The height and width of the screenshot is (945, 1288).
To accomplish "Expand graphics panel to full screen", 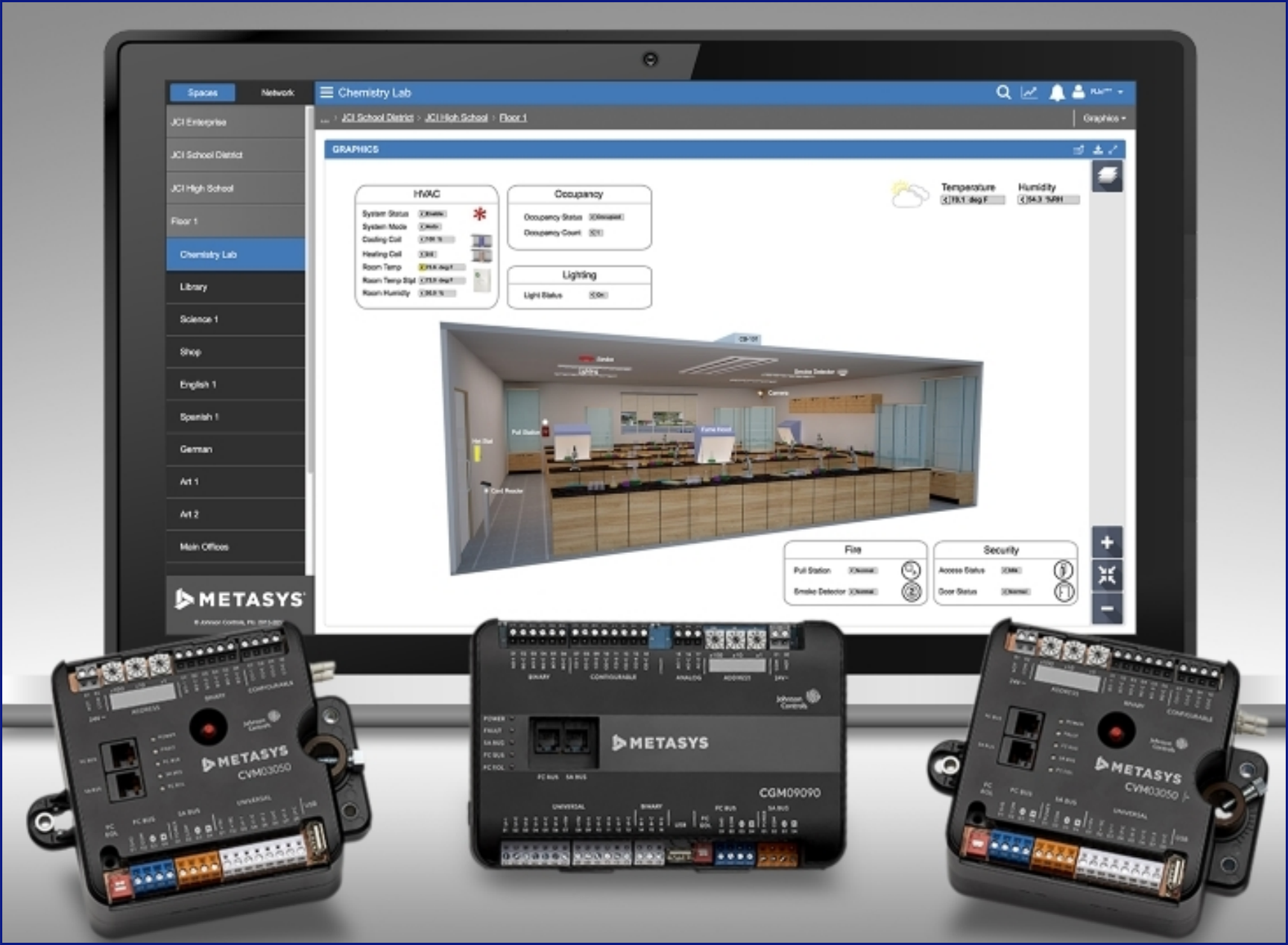I will click(x=1114, y=150).
